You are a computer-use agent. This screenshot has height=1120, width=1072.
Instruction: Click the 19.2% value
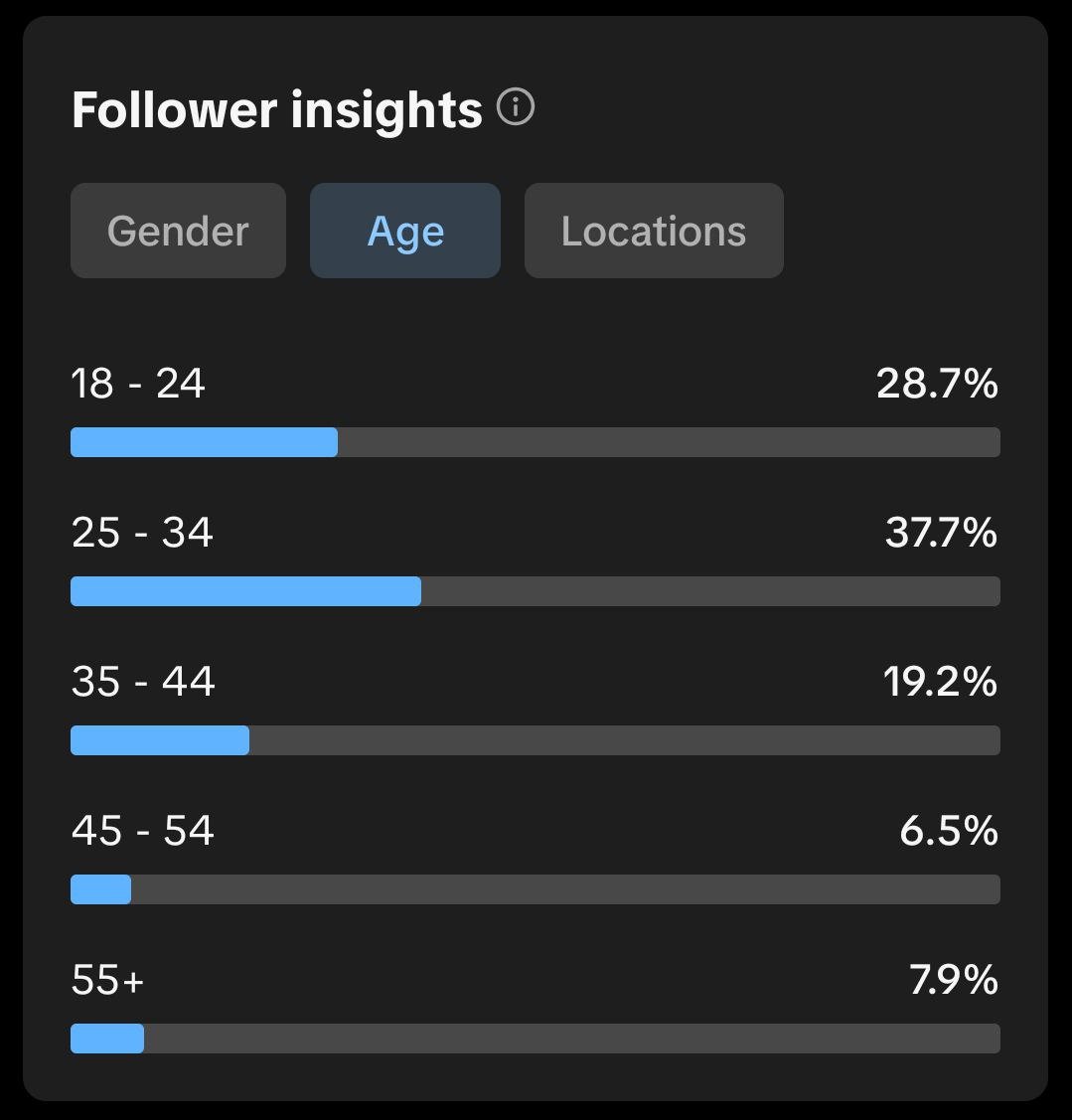point(940,682)
